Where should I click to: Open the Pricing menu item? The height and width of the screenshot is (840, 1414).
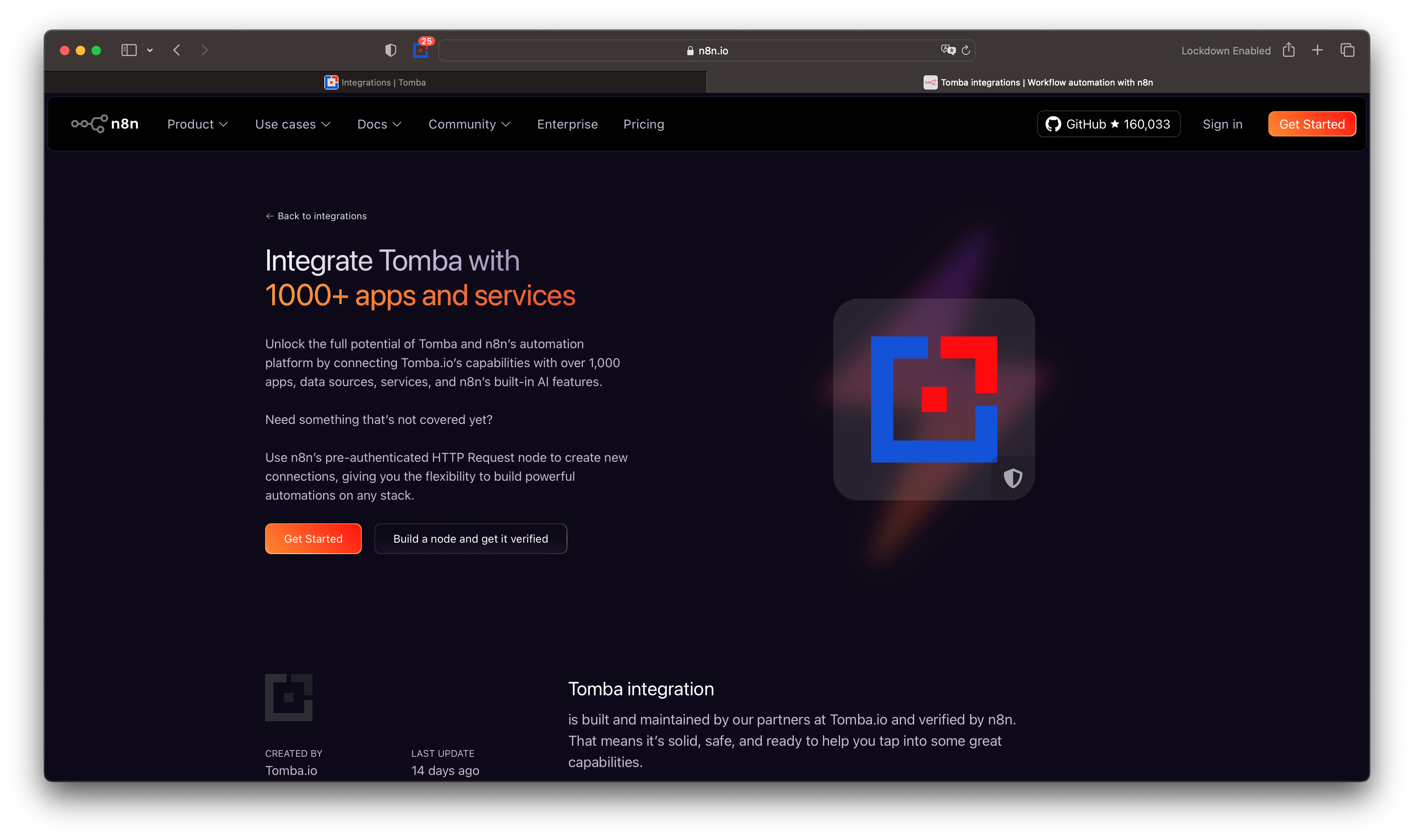[643, 124]
